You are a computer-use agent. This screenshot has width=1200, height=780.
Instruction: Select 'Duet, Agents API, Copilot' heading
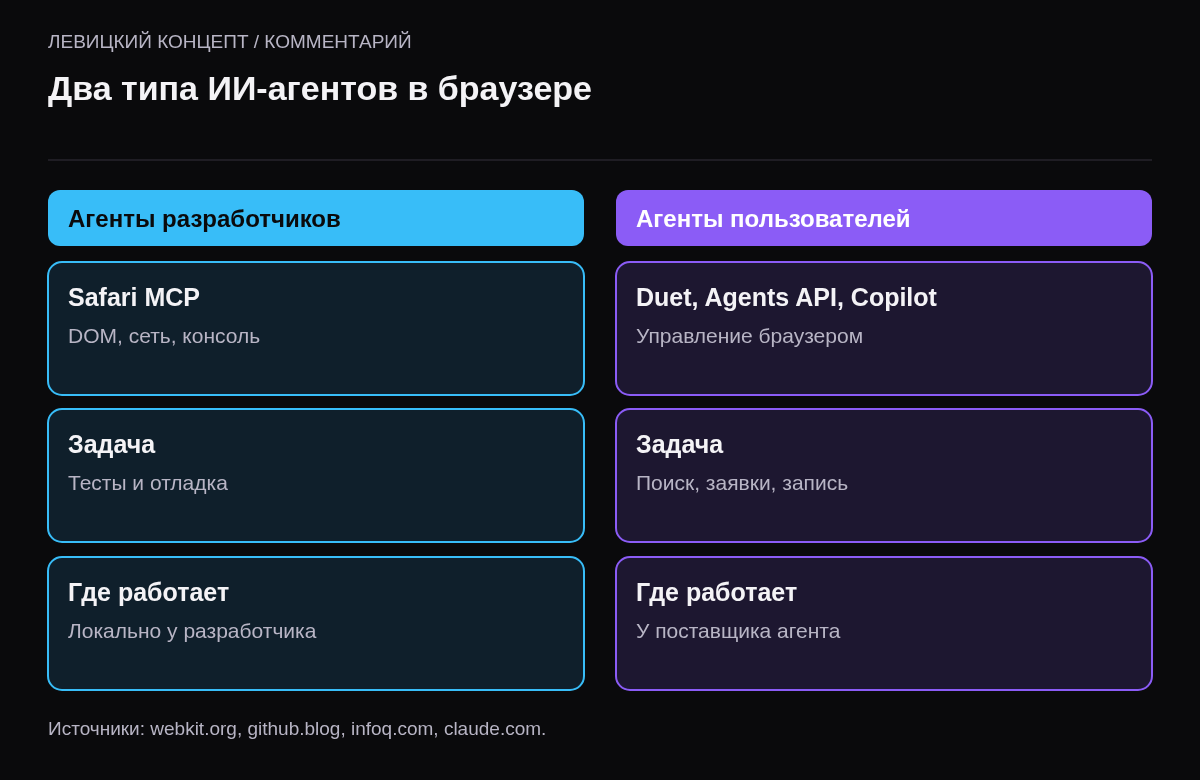(786, 297)
